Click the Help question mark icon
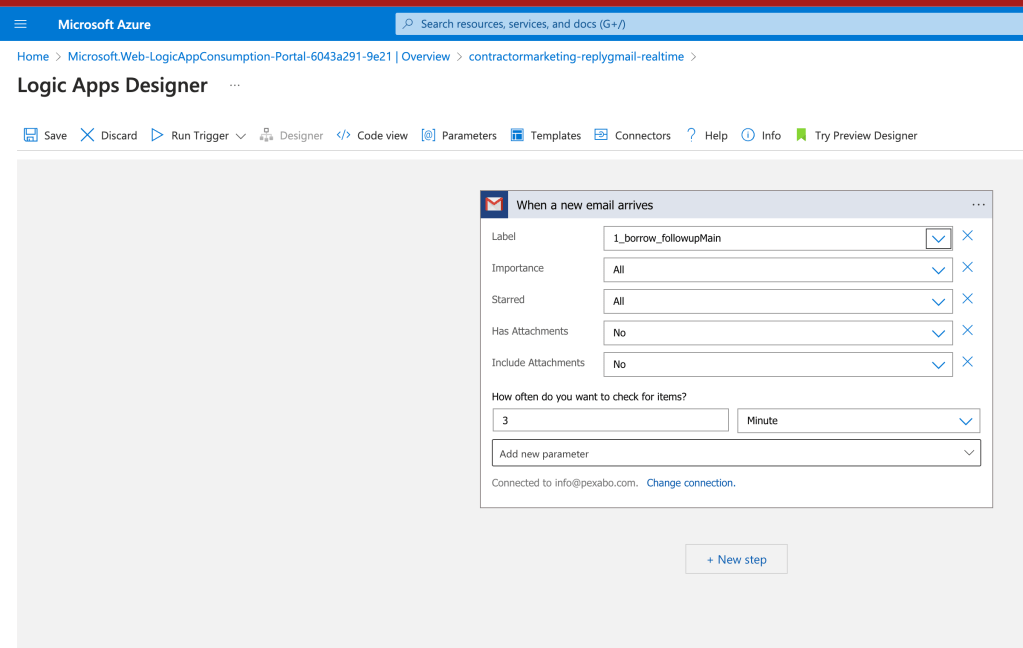 [x=691, y=135]
